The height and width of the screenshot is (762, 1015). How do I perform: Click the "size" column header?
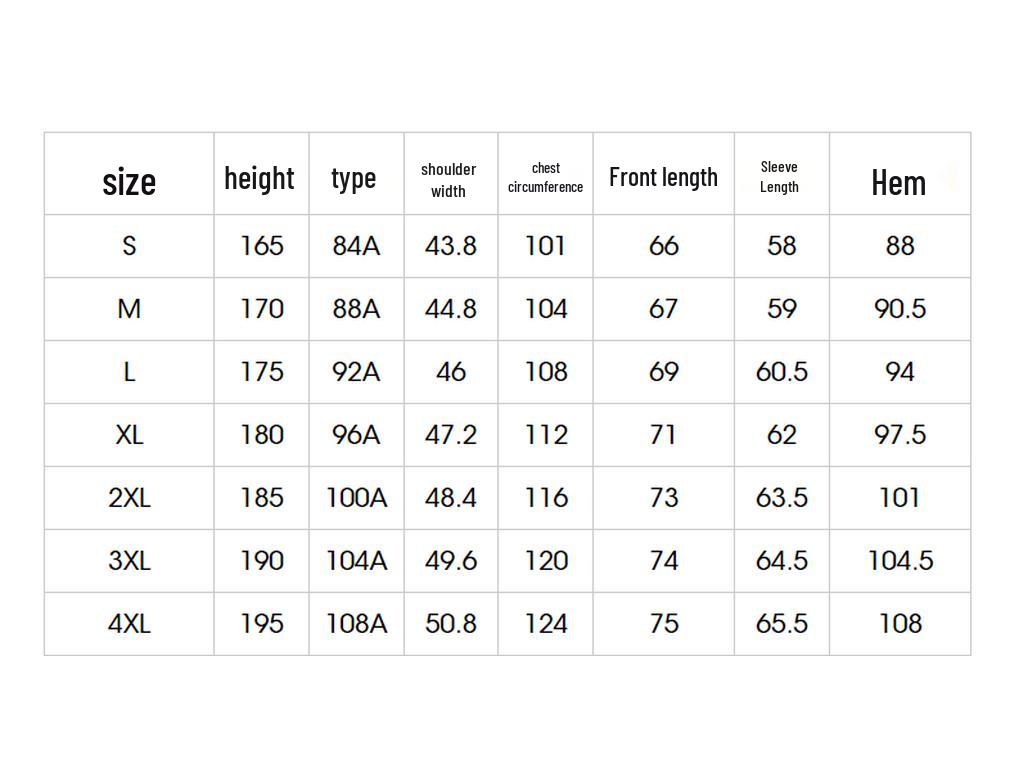click(x=129, y=182)
